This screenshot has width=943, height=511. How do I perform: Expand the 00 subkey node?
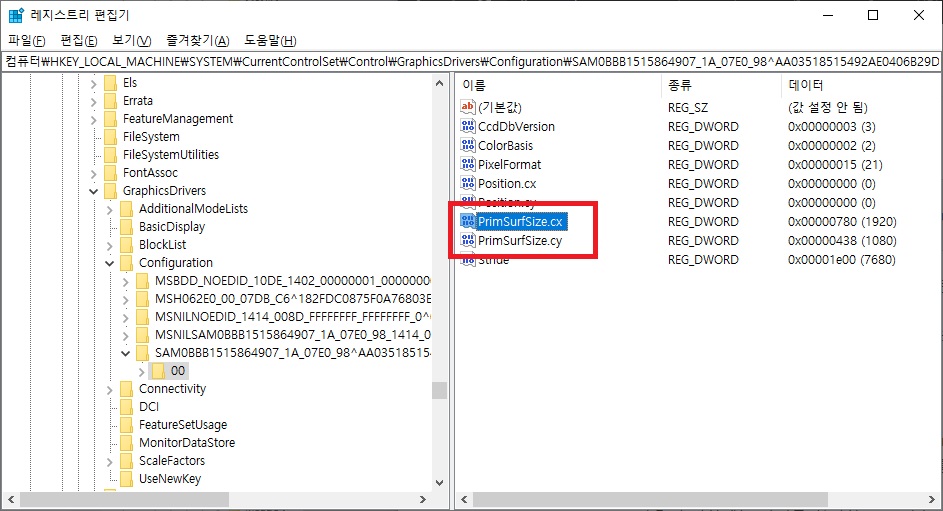pos(141,372)
